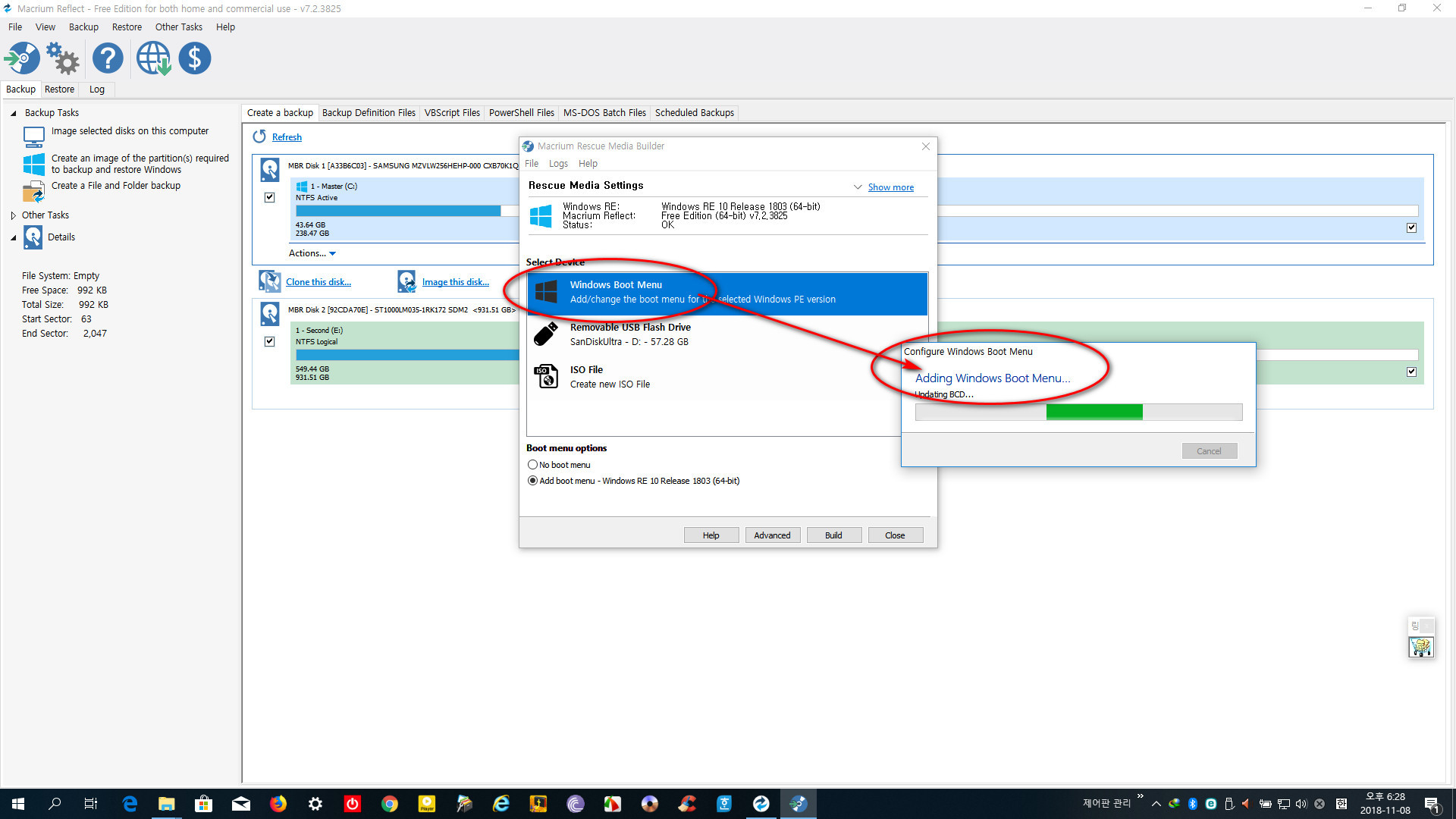Viewport: 1456px width, 819px height.
Task: Select the No boot menu radio option
Action: (x=532, y=465)
